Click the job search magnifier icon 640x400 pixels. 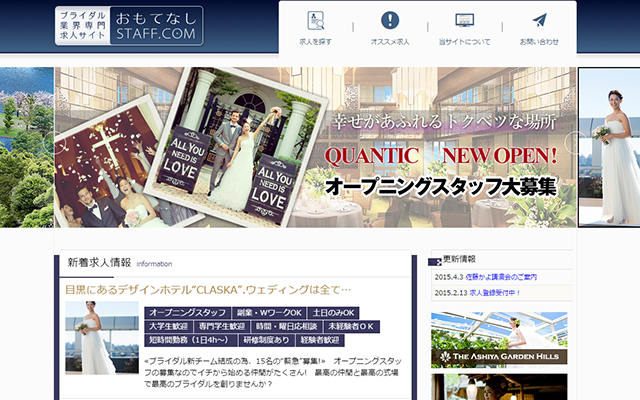coord(315,20)
